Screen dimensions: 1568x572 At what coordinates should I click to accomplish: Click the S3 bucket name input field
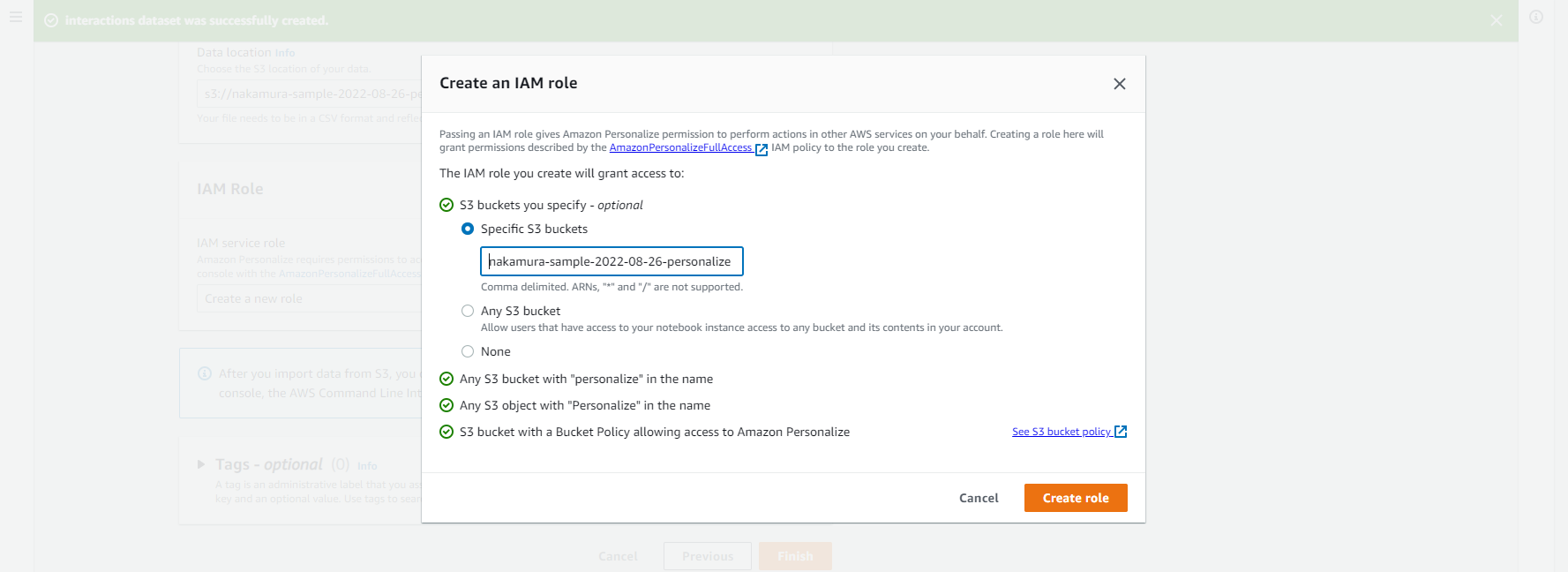(611, 261)
